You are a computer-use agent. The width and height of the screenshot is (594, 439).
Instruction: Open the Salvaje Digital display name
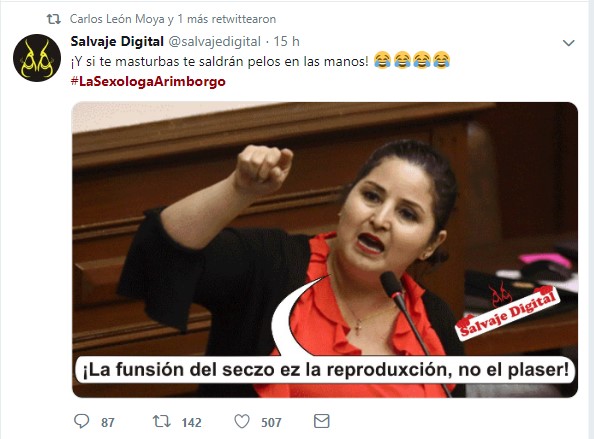117,41
